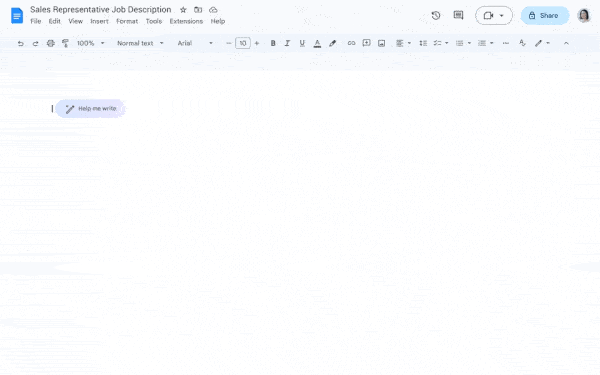Open the text color picker
Screen dimensions: 600x375
[x=317, y=43]
